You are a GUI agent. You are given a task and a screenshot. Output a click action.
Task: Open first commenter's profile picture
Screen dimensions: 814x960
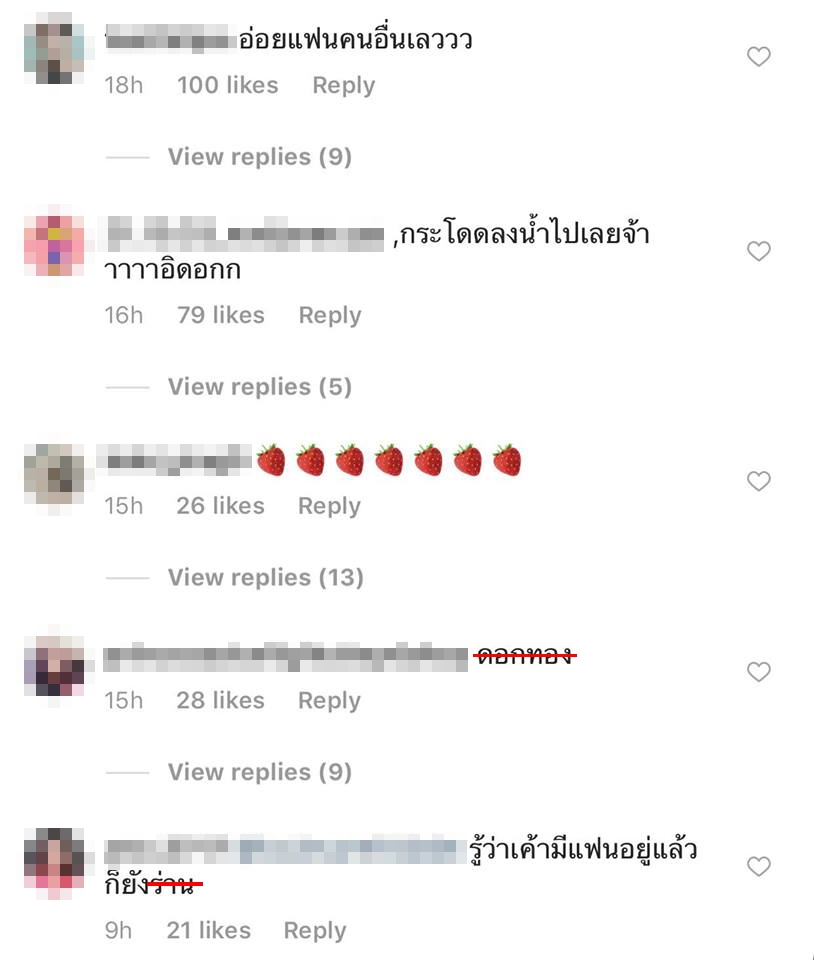coord(54,48)
